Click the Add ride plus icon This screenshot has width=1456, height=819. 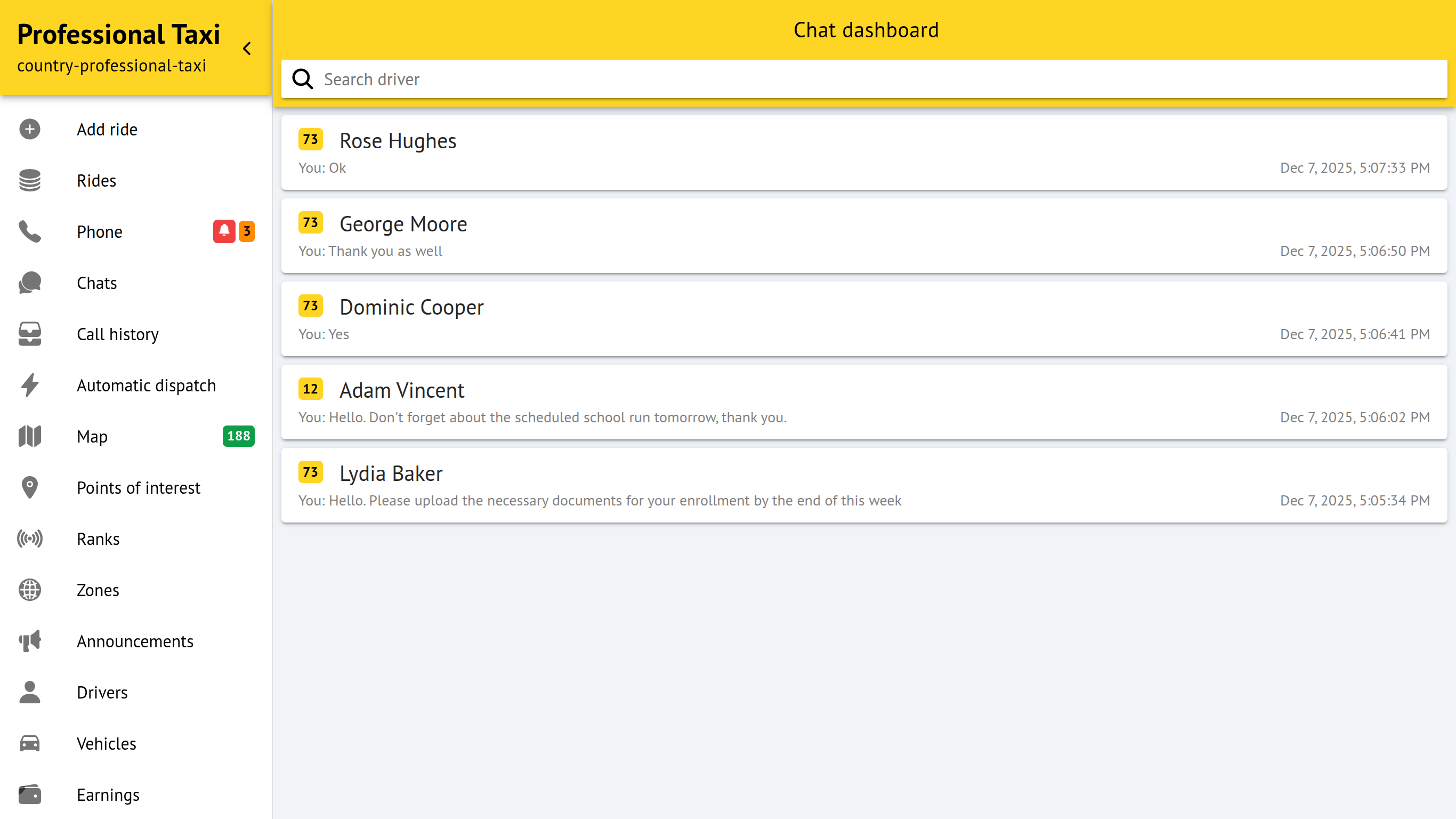29,129
